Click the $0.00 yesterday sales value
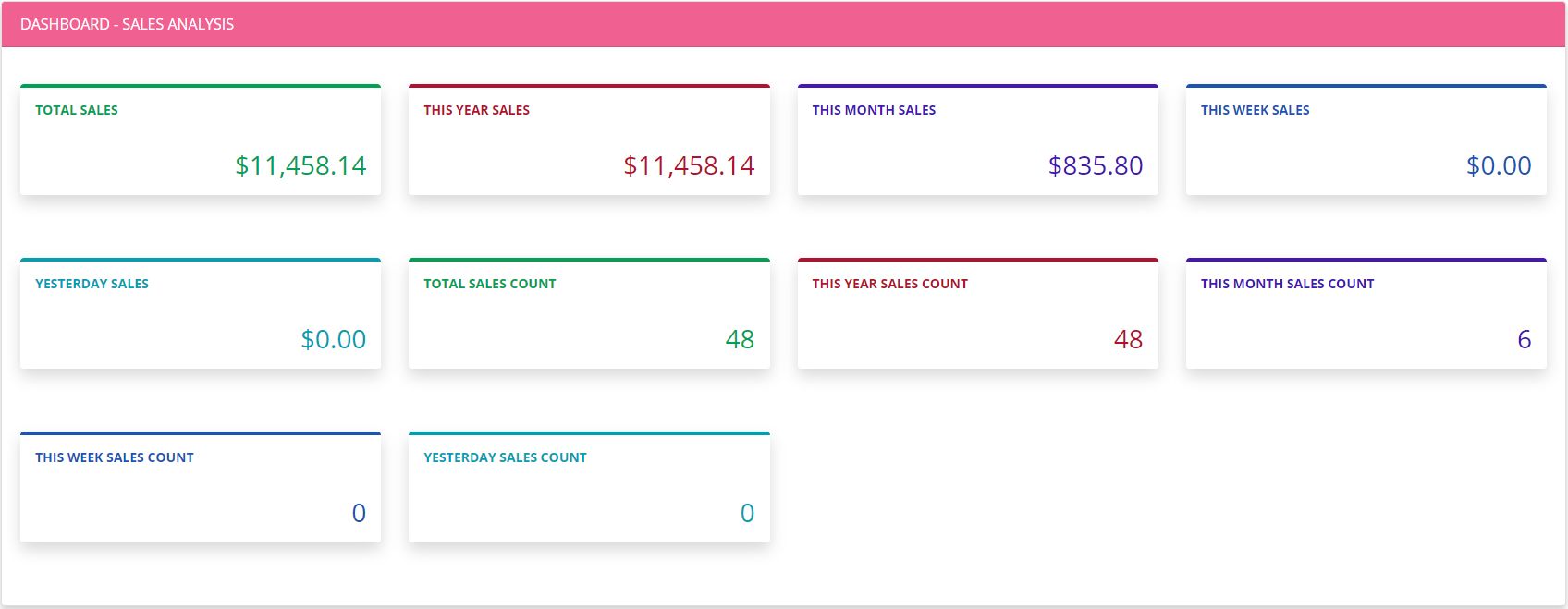 pyautogui.click(x=334, y=339)
